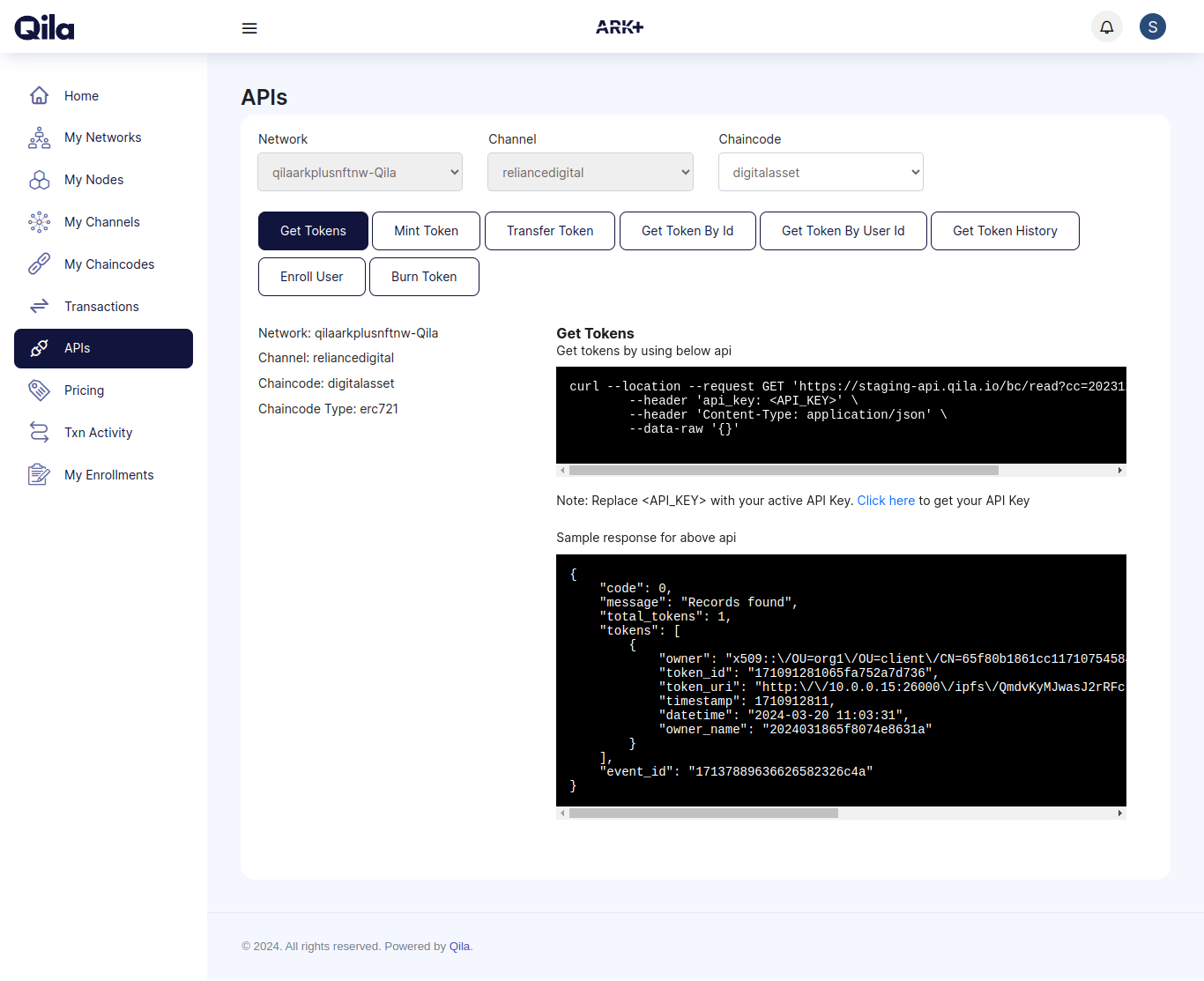
Task: Click the 'Chaincode: digitalasset' text
Action: click(x=326, y=383)
